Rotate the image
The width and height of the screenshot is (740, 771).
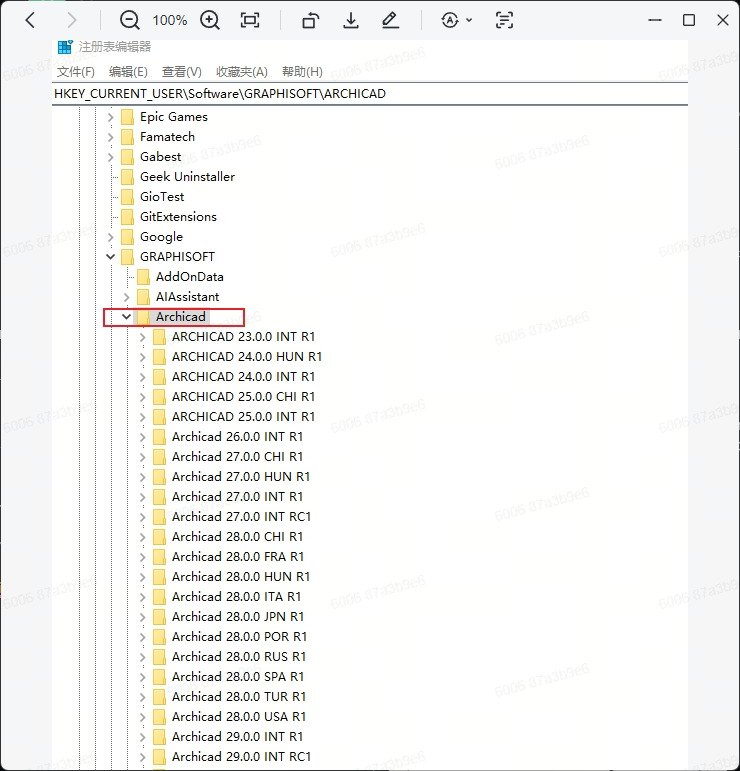pyautogui.click(x=310, y=20)
